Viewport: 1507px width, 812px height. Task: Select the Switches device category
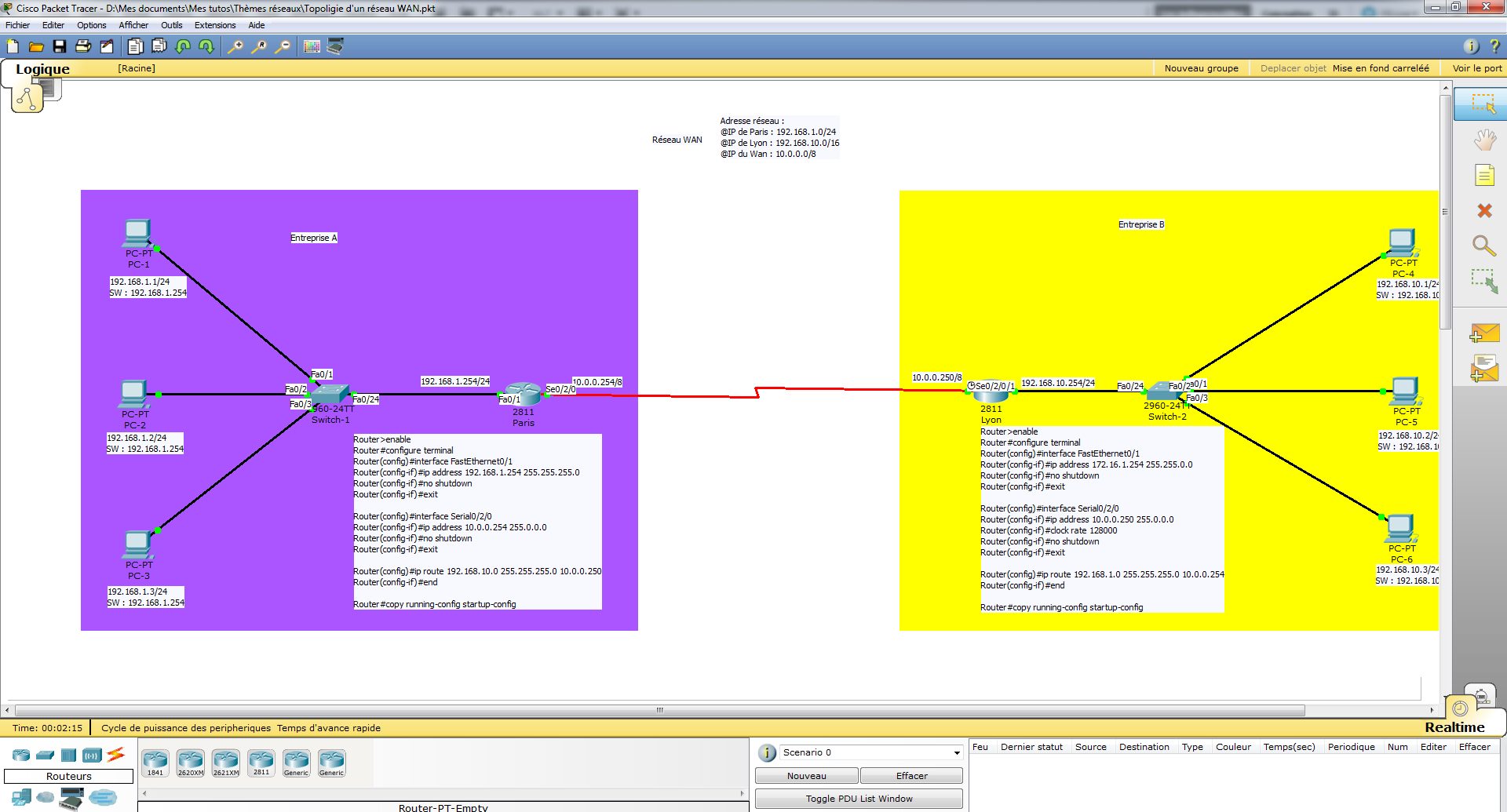coord(46,755)
